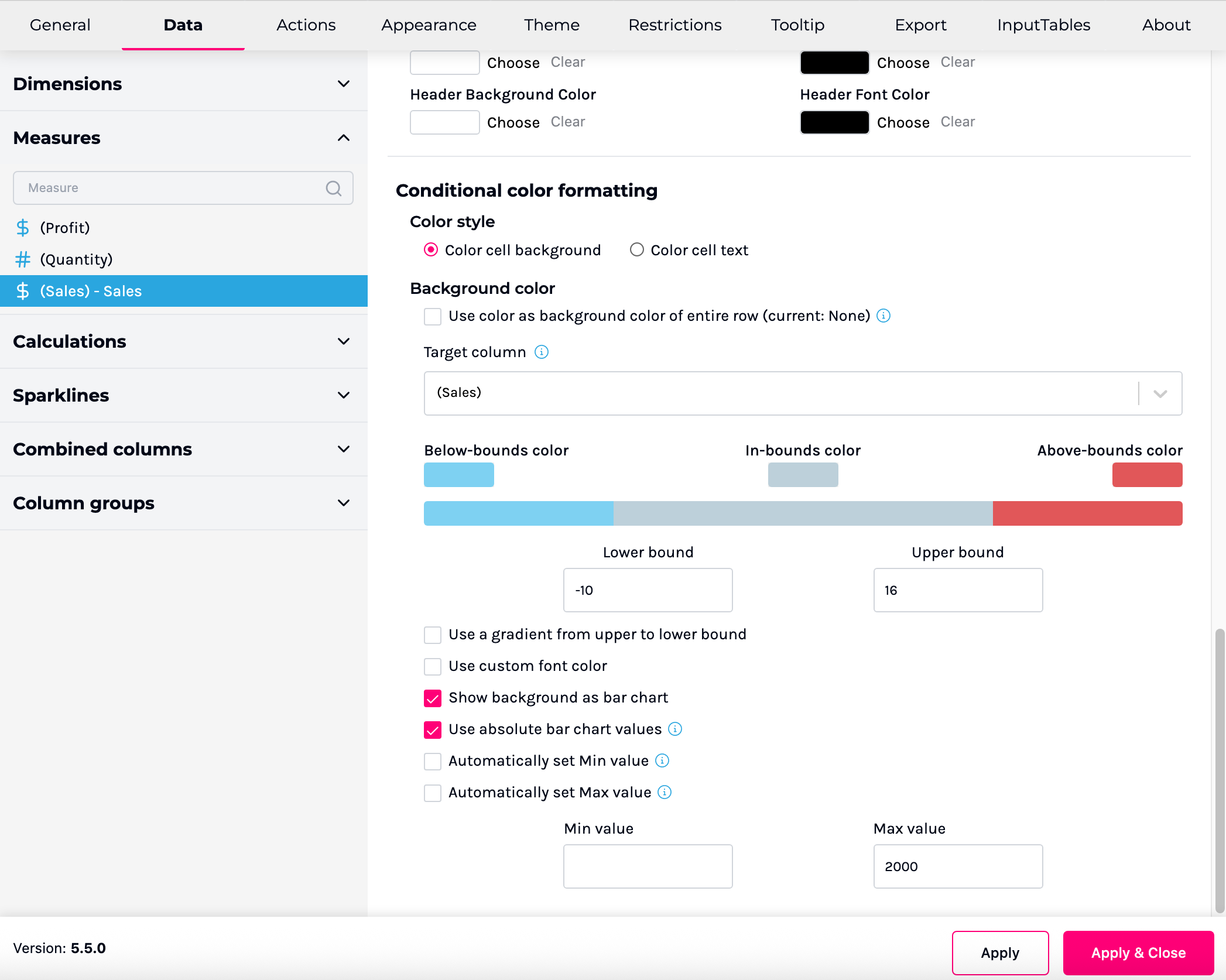Select the Color cell text radio button
The width and height of the screenshot is (1226, 980).
tap(636, 250)
